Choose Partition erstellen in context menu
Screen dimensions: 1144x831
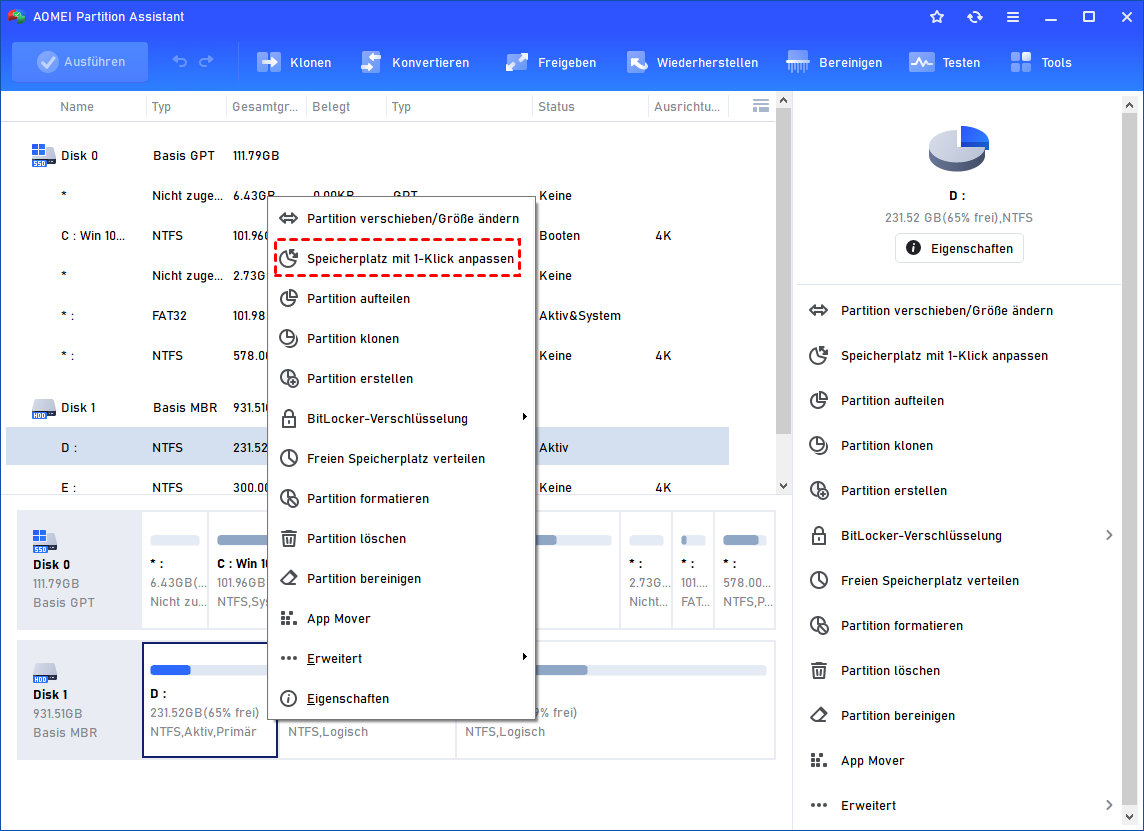pos(401,379)
